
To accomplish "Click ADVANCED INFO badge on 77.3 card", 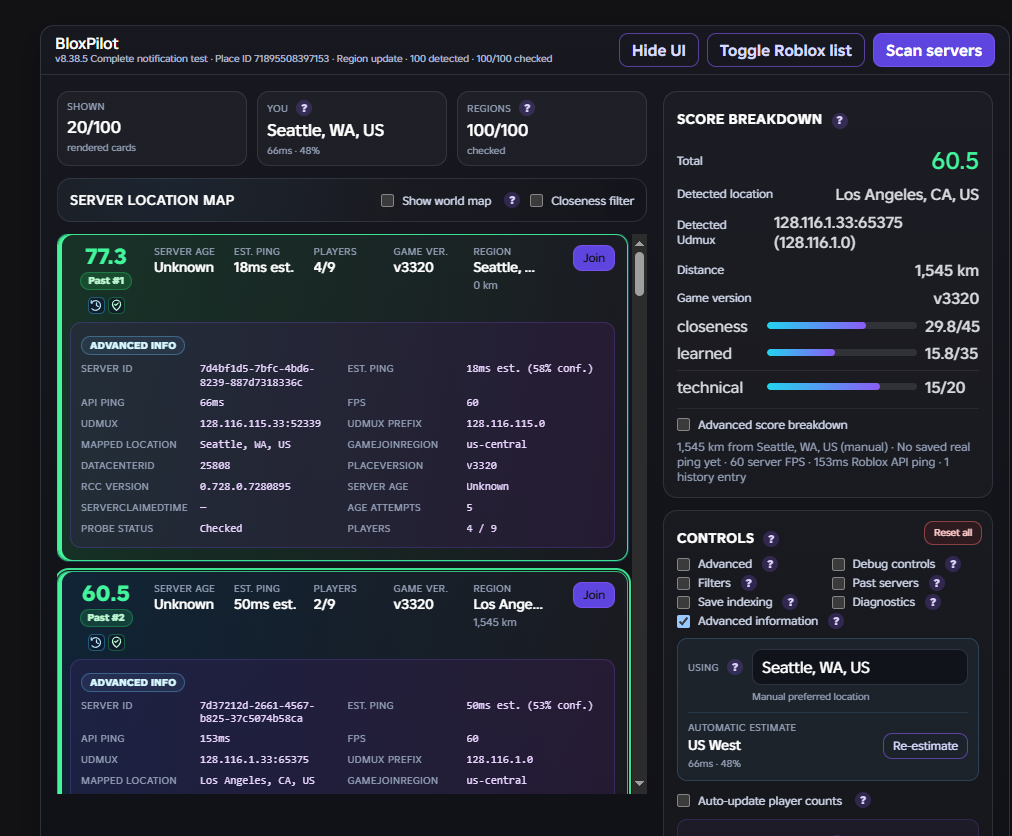I will 133,345.
